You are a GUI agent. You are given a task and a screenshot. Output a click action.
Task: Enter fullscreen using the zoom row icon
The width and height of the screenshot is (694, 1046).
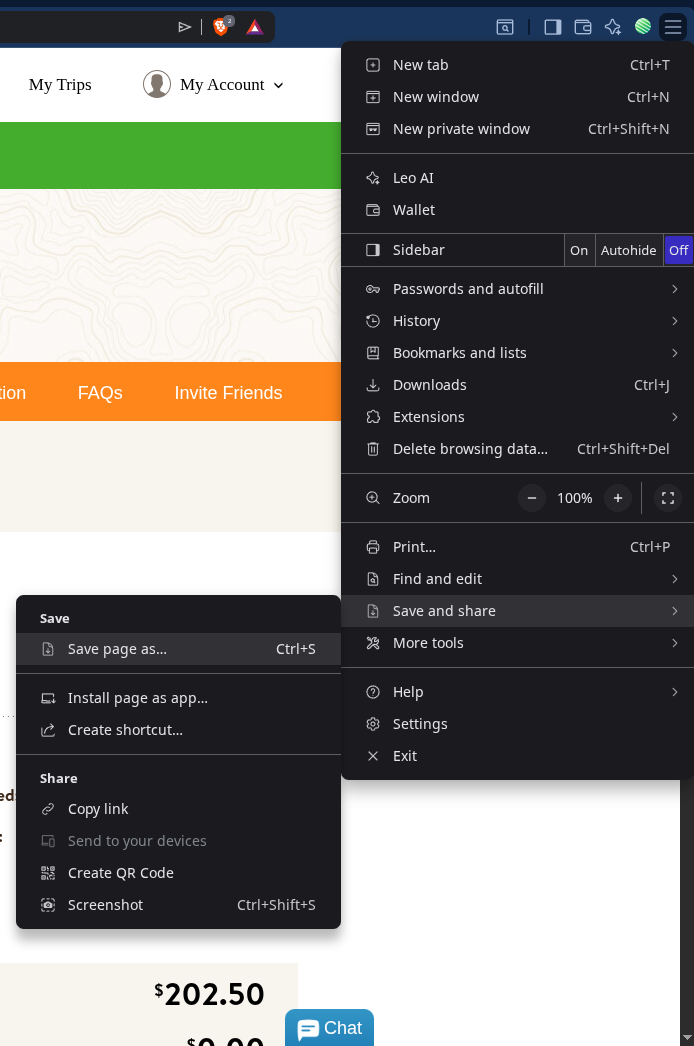tap(668, 498)
